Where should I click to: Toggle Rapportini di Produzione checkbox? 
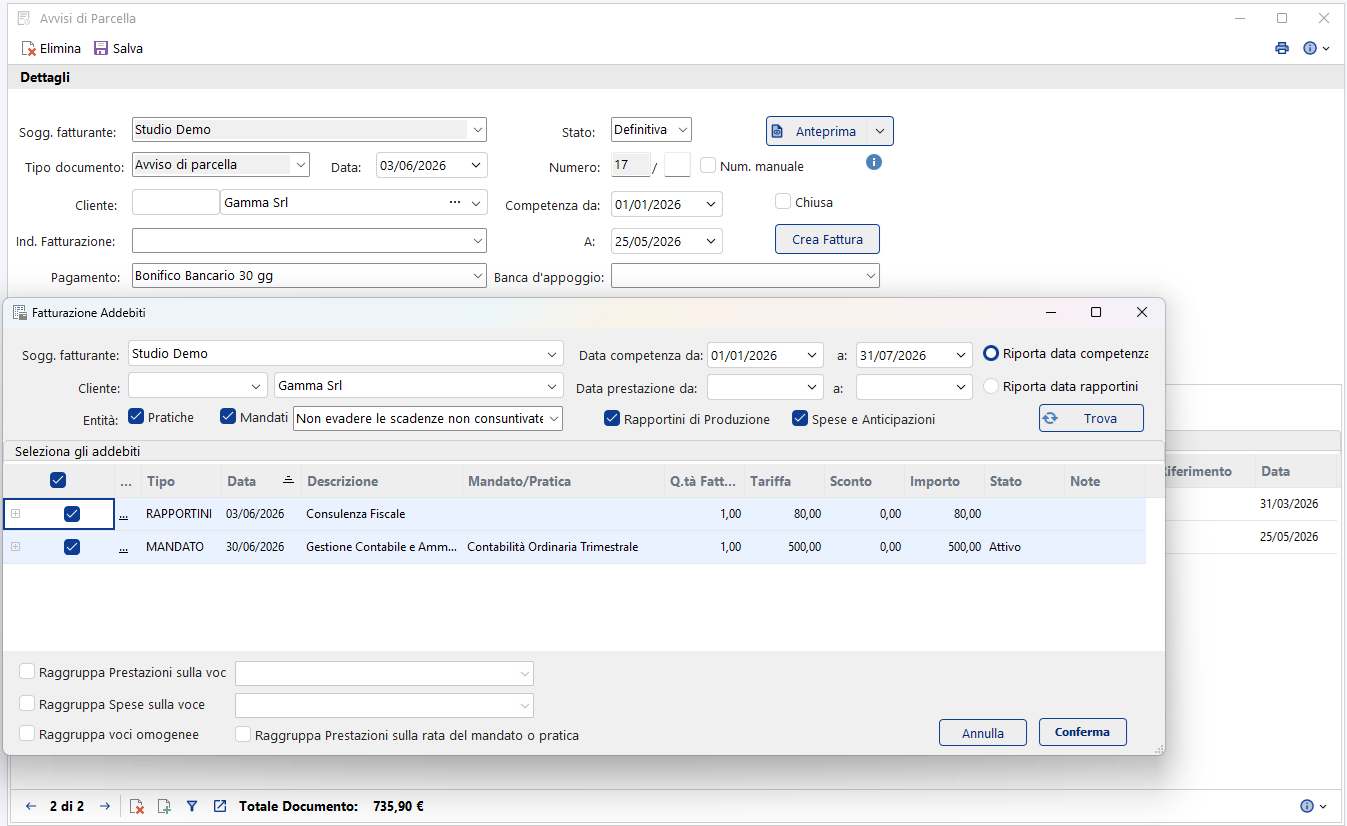pyautogui.click(x=612, y=419)
